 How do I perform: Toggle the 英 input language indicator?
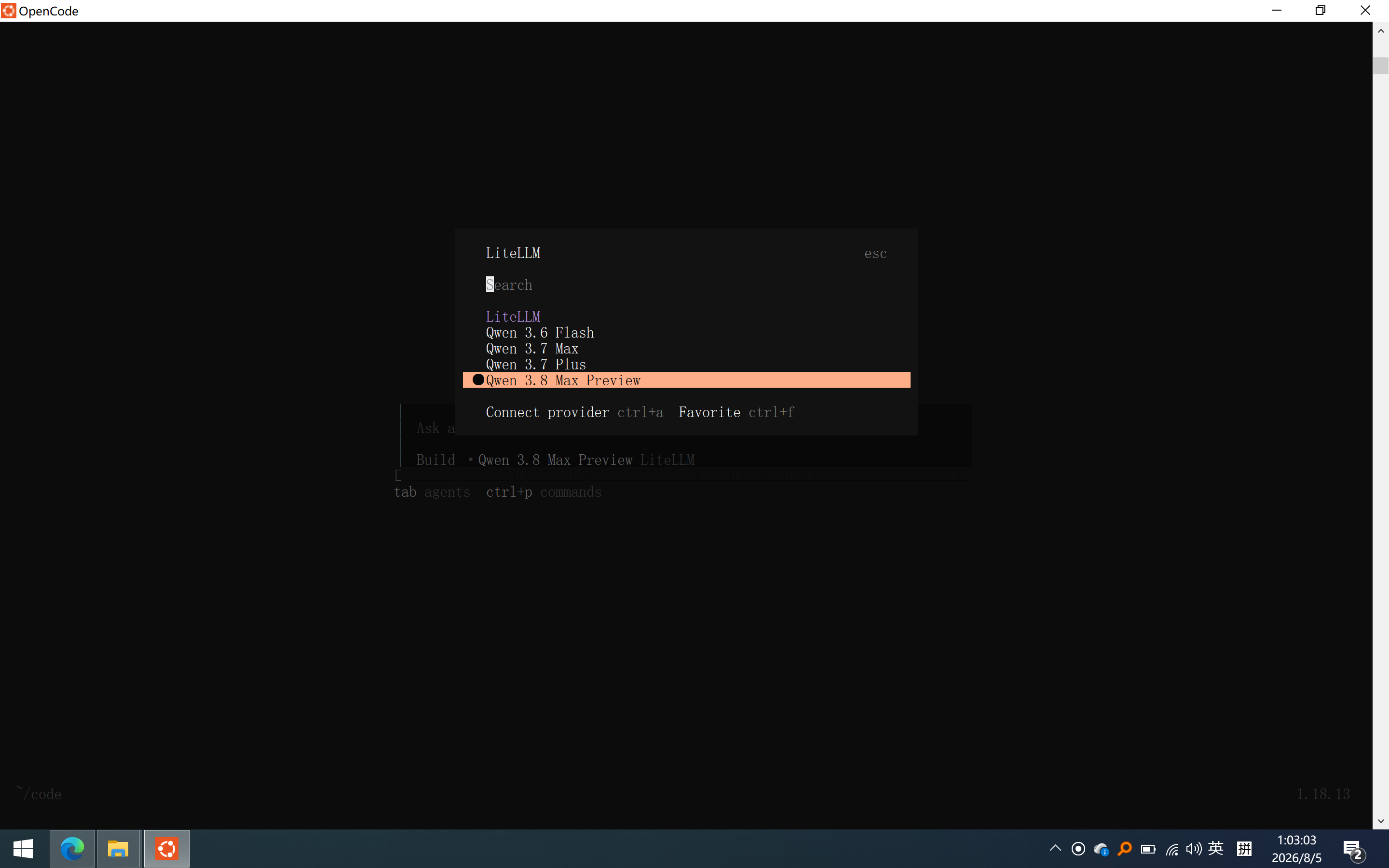pyautogui.click(x=1216, y=848)
